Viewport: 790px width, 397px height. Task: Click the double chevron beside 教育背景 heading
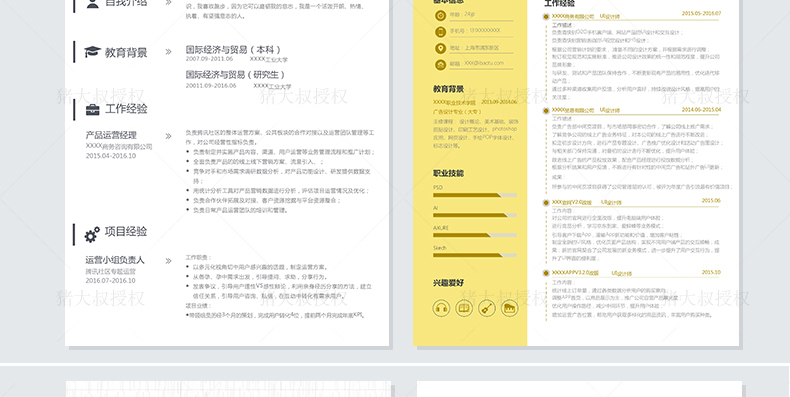pyautogui.click(x=168, y=52)
